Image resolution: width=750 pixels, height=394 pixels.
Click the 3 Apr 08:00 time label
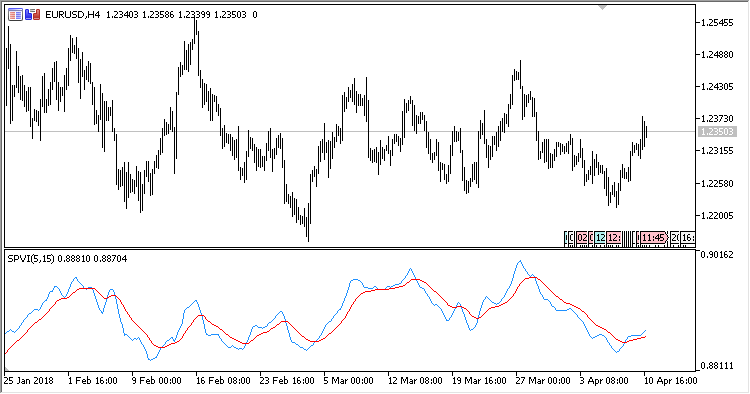pos(604,381)
